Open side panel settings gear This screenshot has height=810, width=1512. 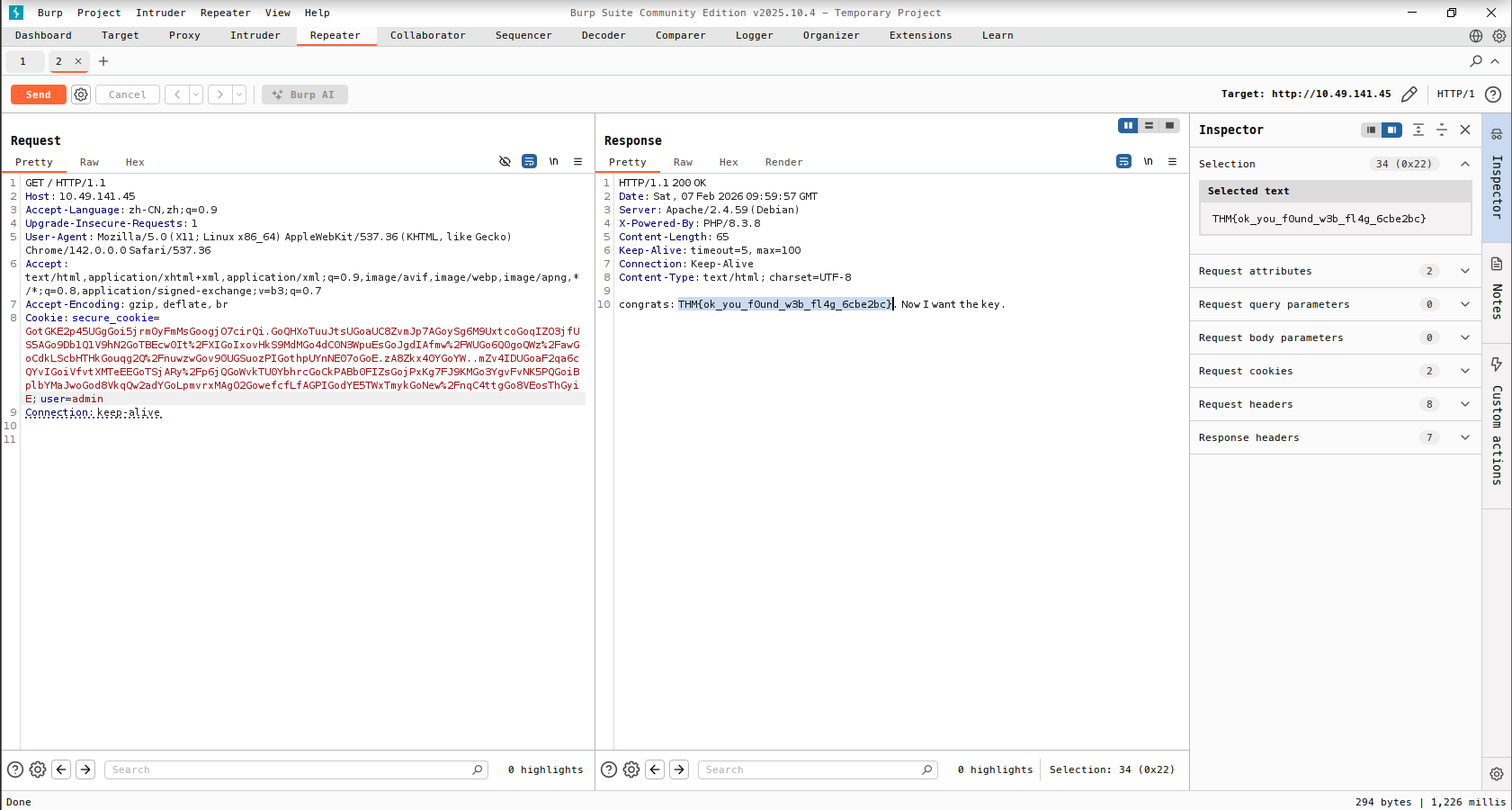[1497, 774]
